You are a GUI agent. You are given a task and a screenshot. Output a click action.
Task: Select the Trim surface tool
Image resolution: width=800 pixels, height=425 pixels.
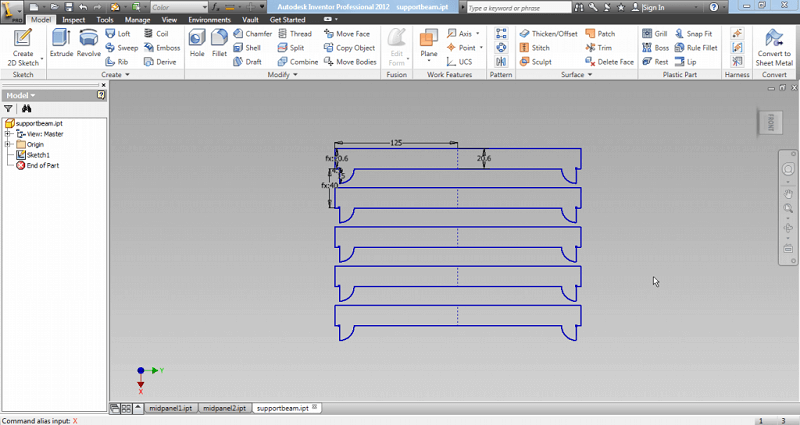(x=598, y=48)
